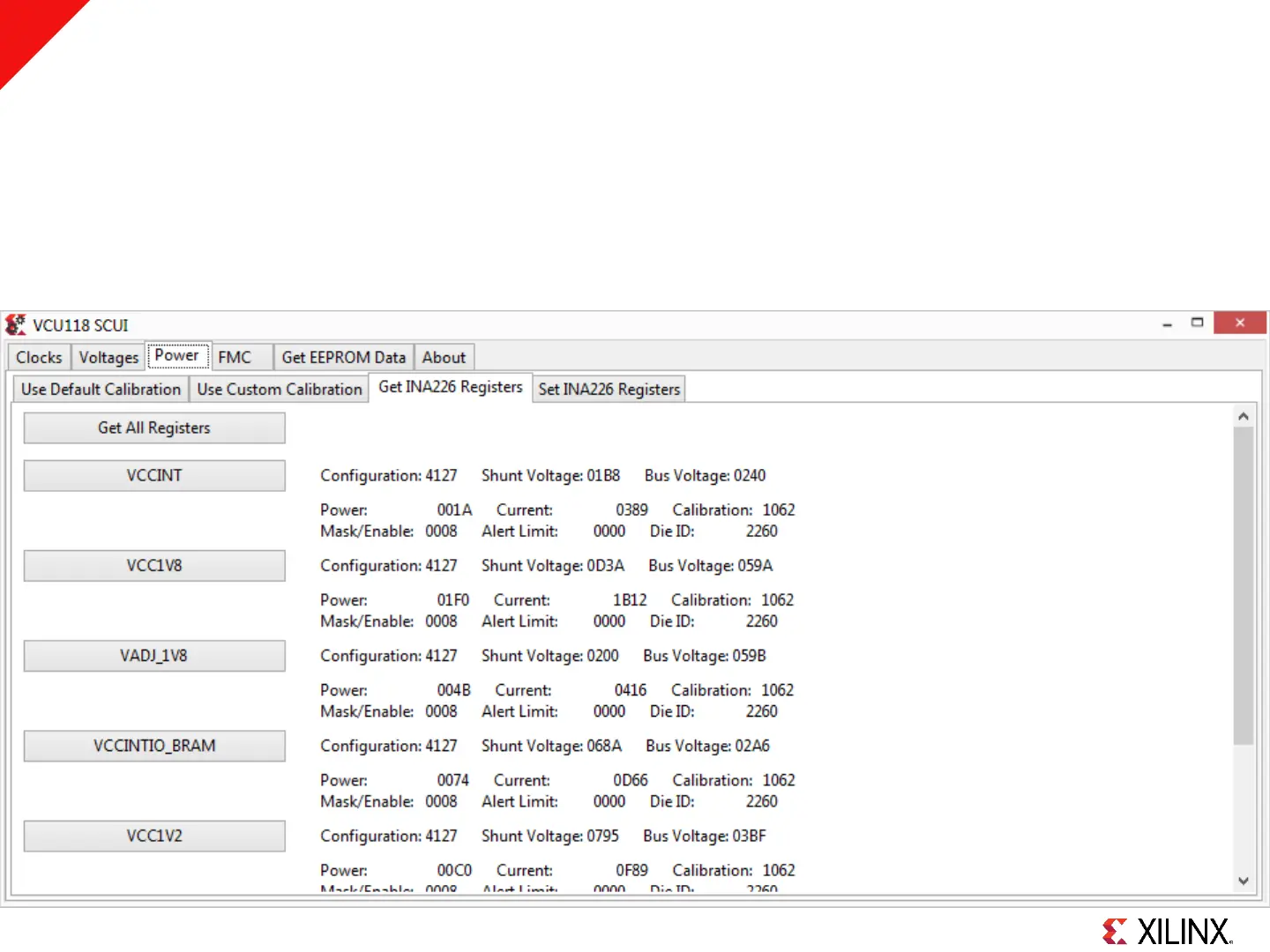Go to Get EEPROM Data tab
This screenshot has width=1270, height=952.
344,357
